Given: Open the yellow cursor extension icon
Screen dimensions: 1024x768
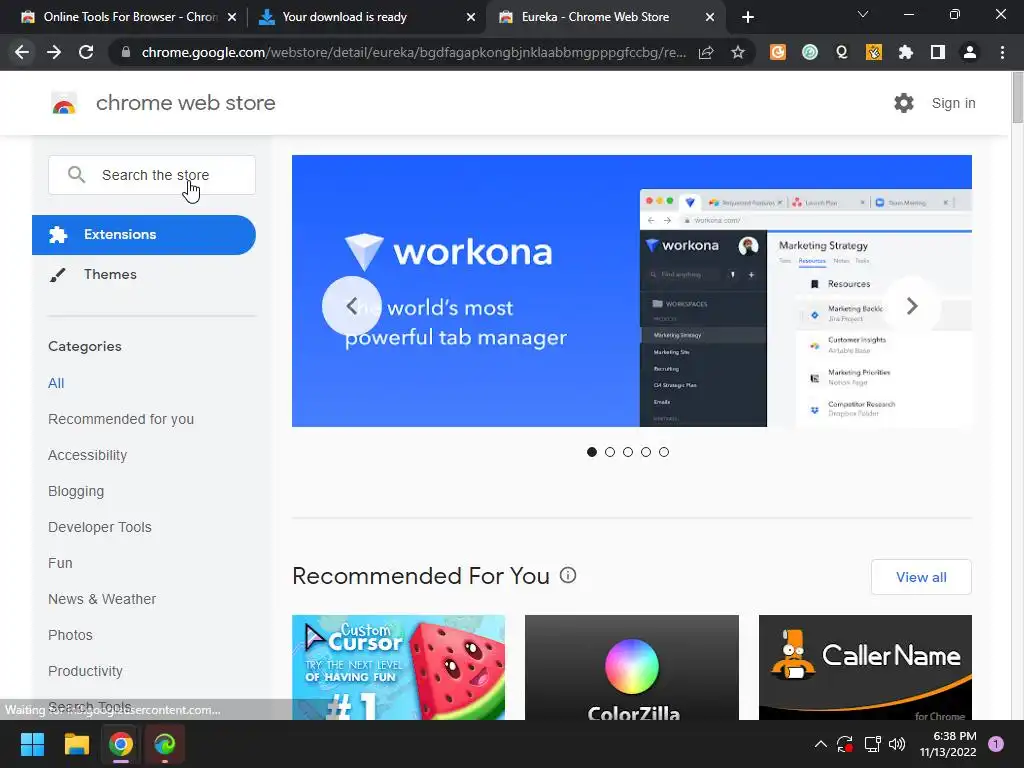Looking at the screenshot, I should pyautogui.click(x=874, y=52).
